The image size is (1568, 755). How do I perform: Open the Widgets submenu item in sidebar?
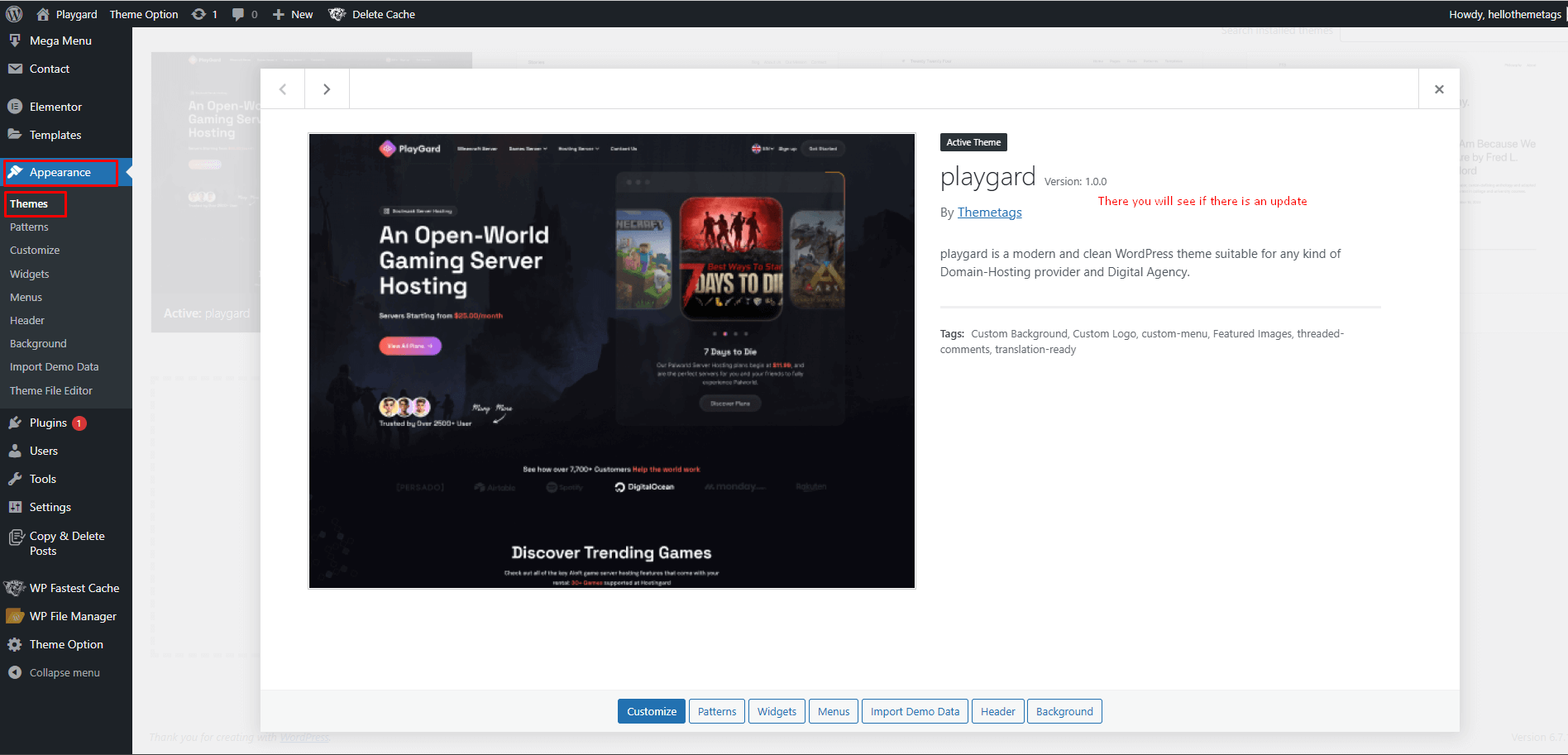pyautogui.click(x=30, y=274)
